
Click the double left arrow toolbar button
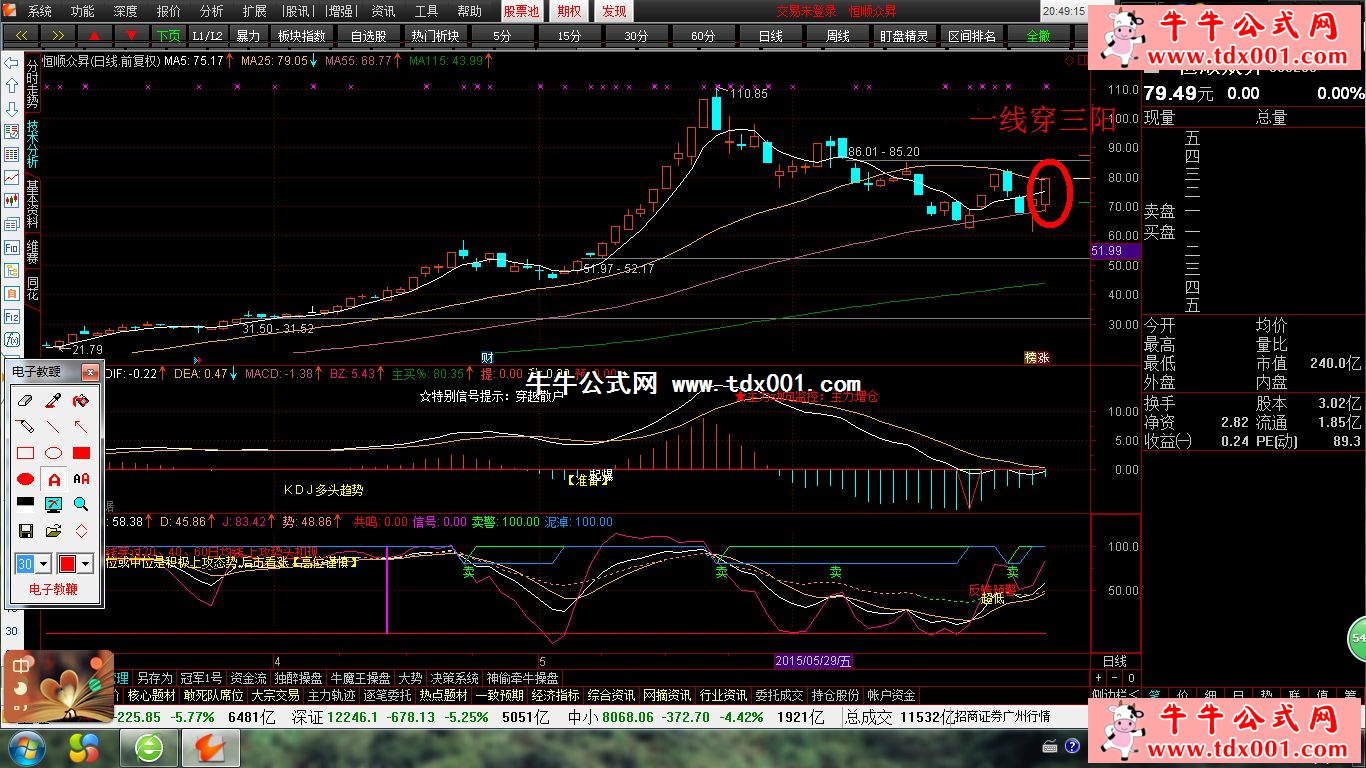(20, 35)
